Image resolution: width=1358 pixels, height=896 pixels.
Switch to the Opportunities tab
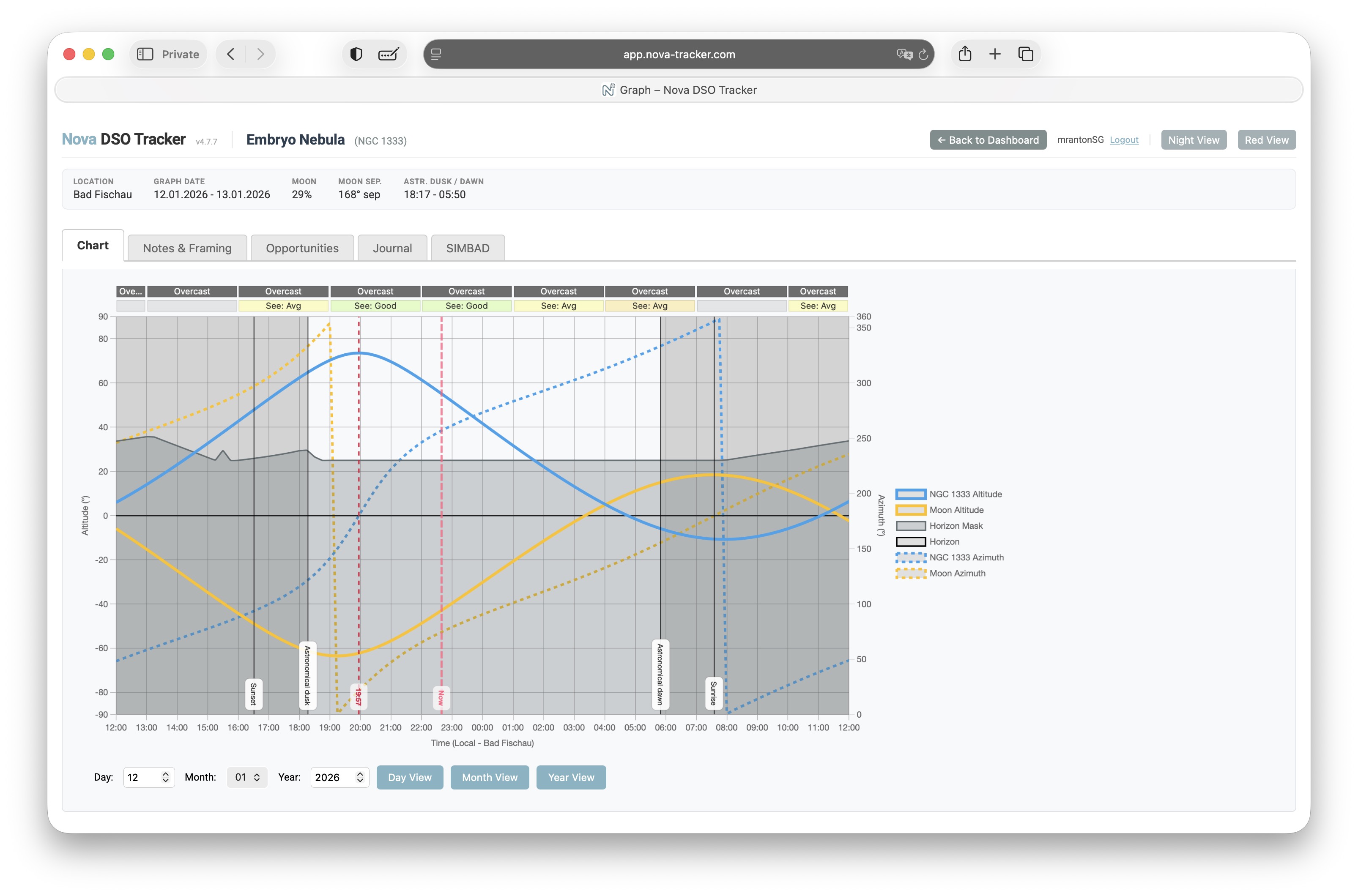[x=302, y=249]
